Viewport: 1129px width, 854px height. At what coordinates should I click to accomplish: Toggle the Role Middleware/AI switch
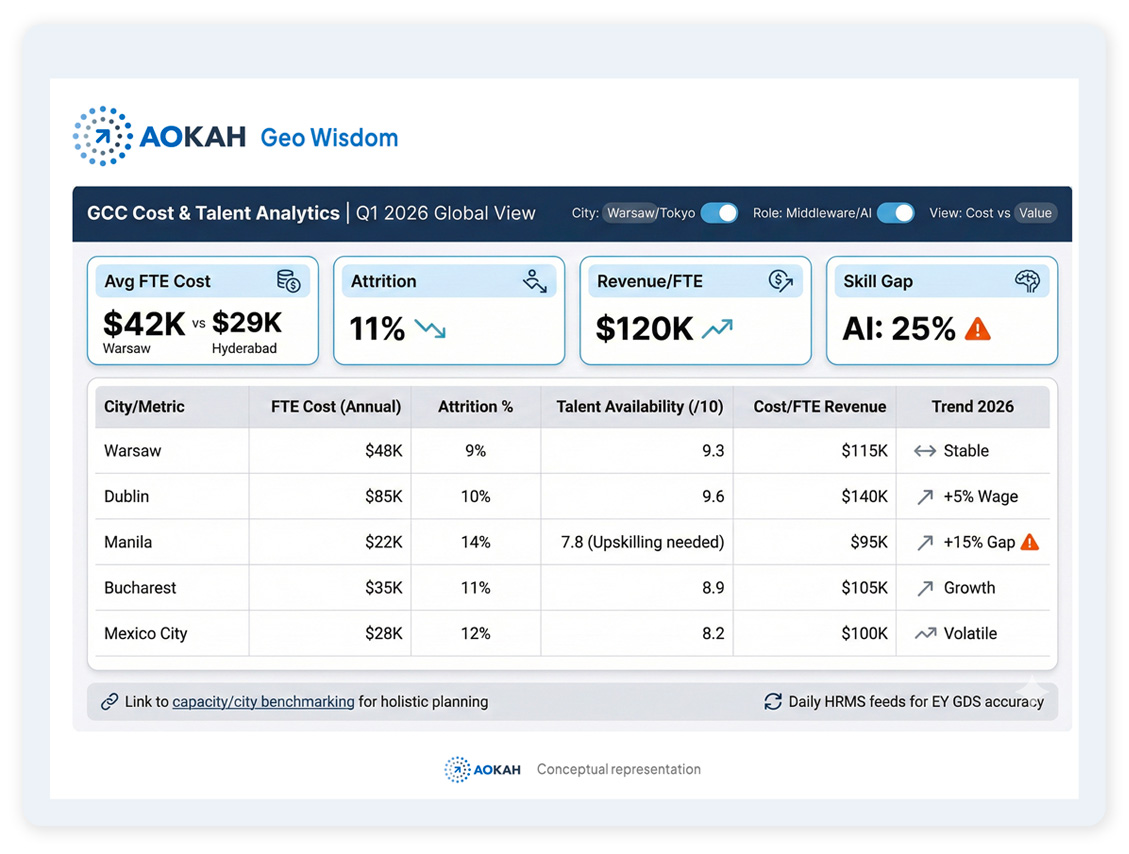coord(896,213)
